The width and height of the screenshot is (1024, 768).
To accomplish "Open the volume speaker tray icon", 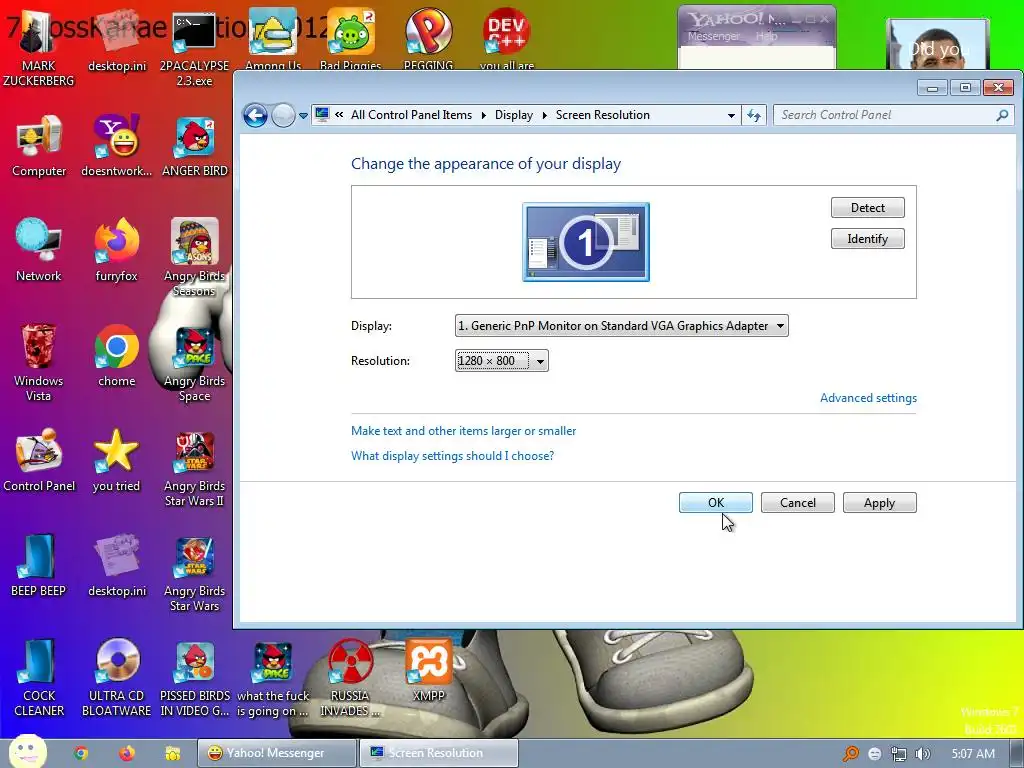I will click(922, 754).
